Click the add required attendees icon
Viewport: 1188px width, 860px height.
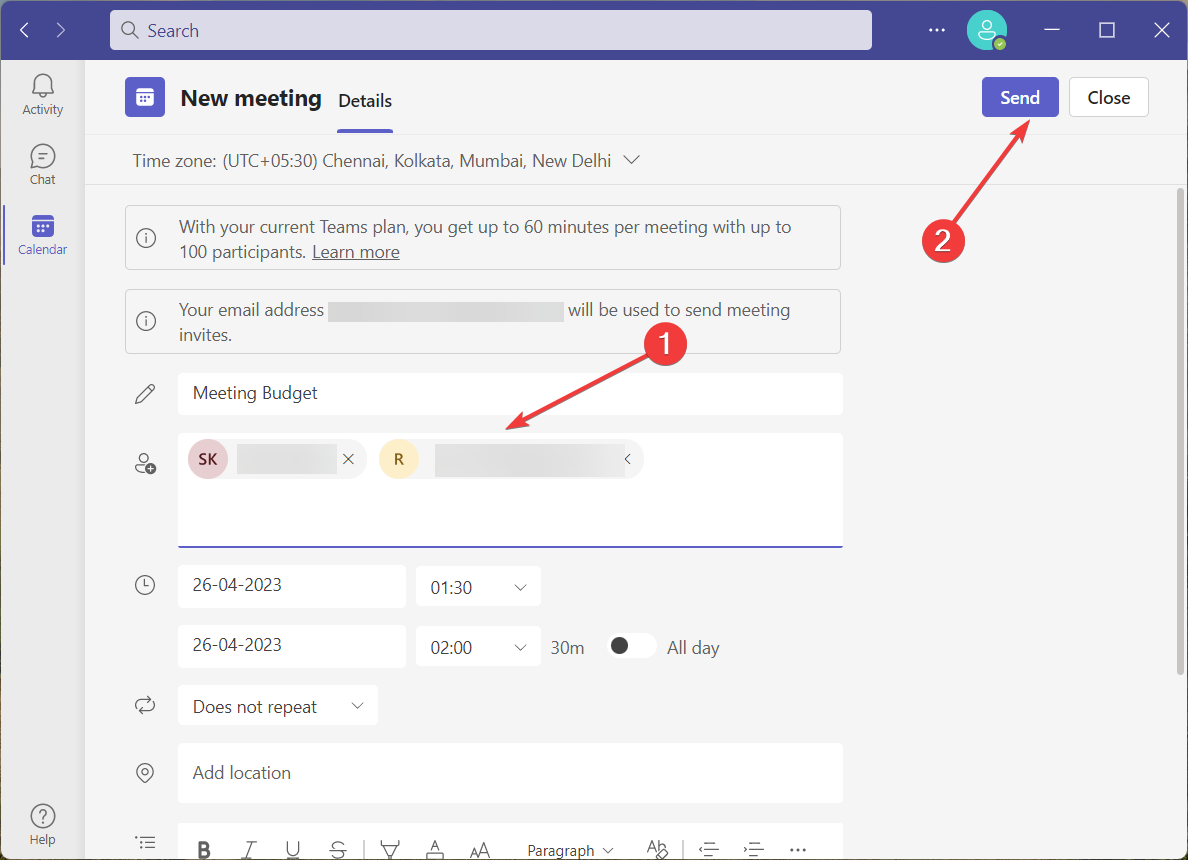pos(145,463)
